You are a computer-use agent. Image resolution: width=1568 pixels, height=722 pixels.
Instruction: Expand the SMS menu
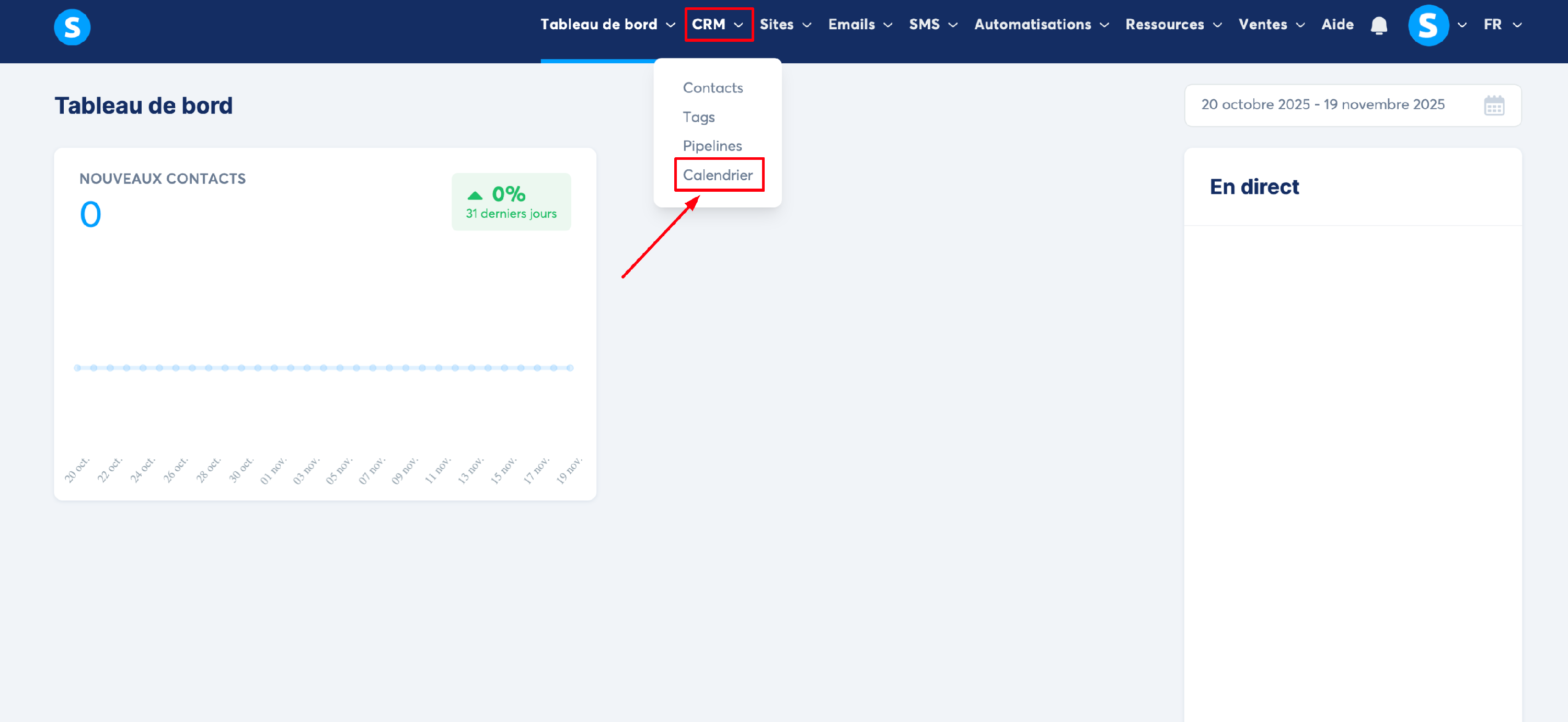(x=932, y=25)
